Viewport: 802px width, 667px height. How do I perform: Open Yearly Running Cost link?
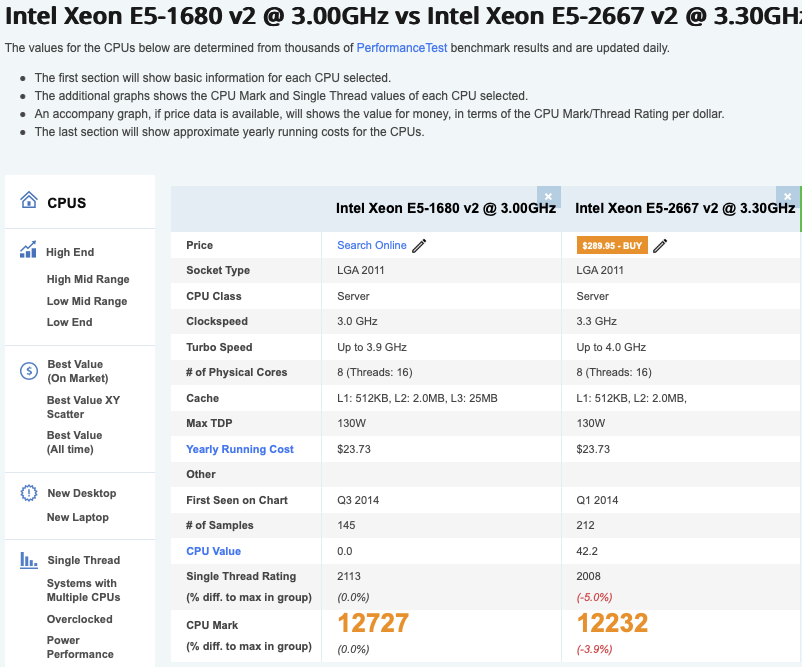[x=240, y=449]
